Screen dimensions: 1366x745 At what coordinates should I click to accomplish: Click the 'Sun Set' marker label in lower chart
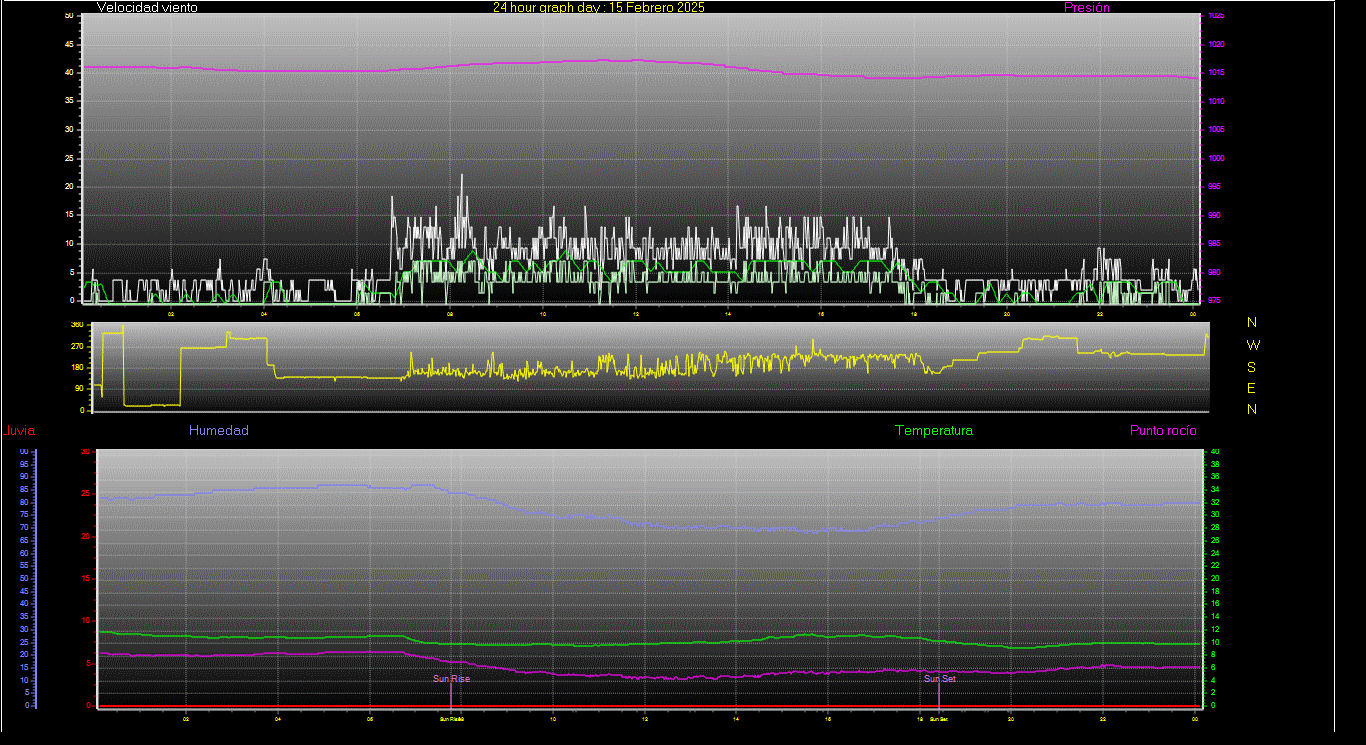[x=940, y=679]
